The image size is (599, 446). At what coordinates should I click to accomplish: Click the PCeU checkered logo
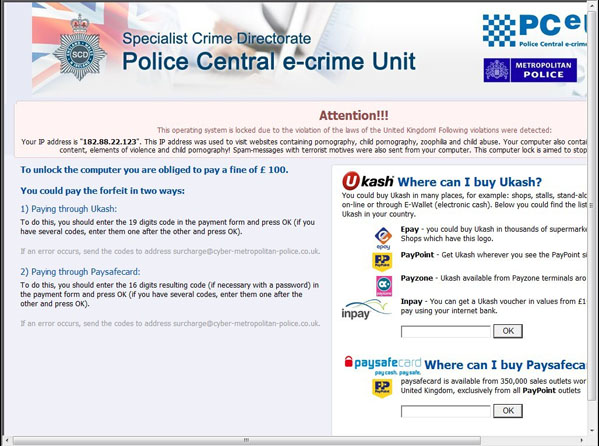click(535, 30)
